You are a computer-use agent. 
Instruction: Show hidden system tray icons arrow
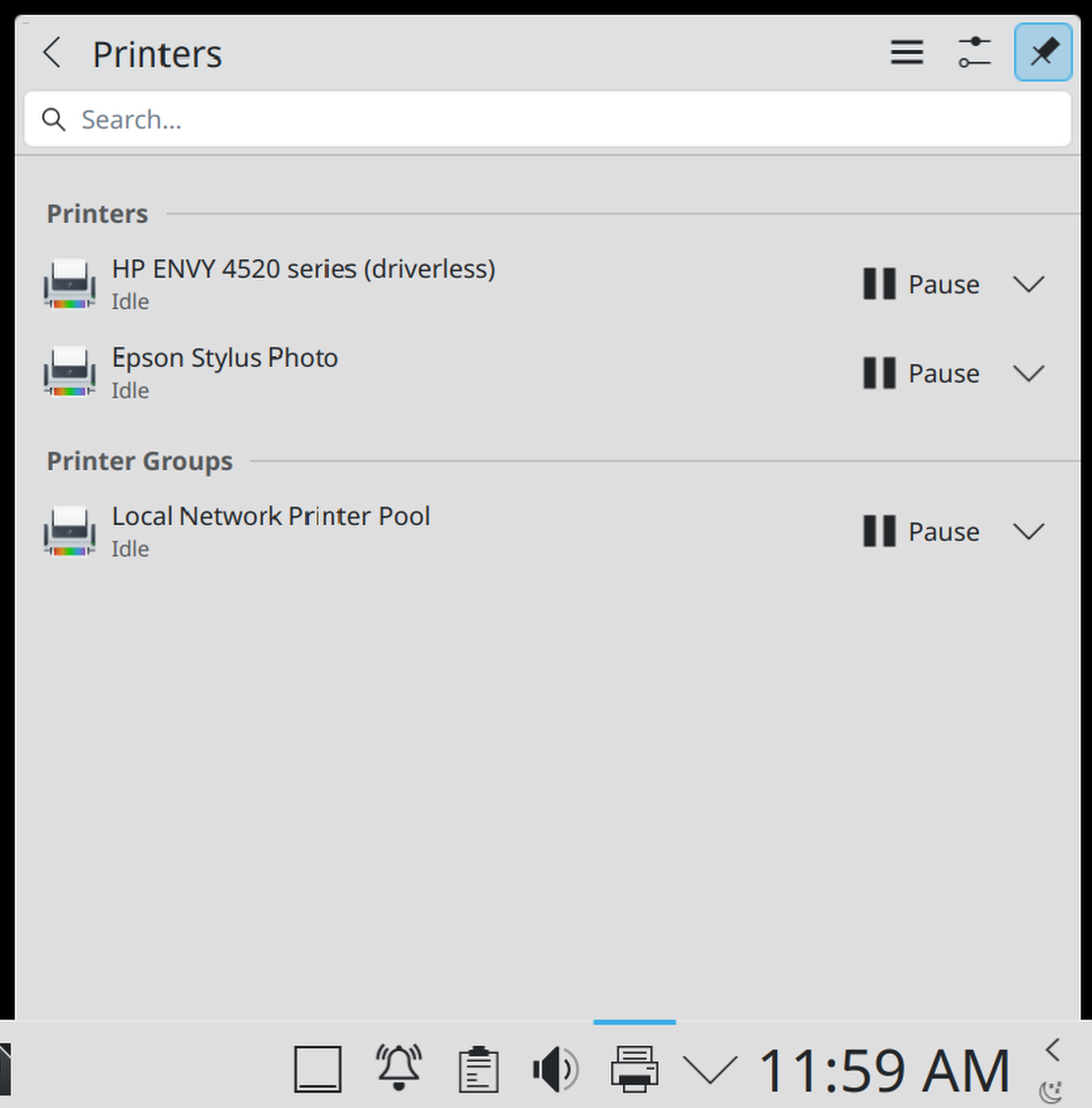click(x=710, y=1070)
